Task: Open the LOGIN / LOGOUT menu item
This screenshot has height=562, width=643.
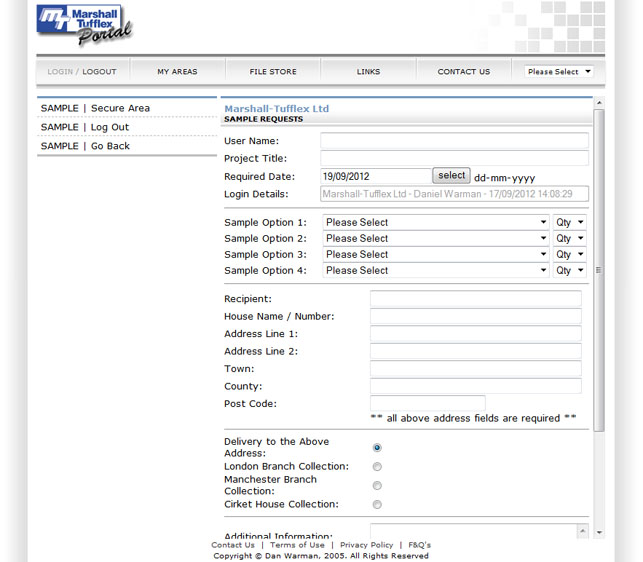Action: [82, 71]
